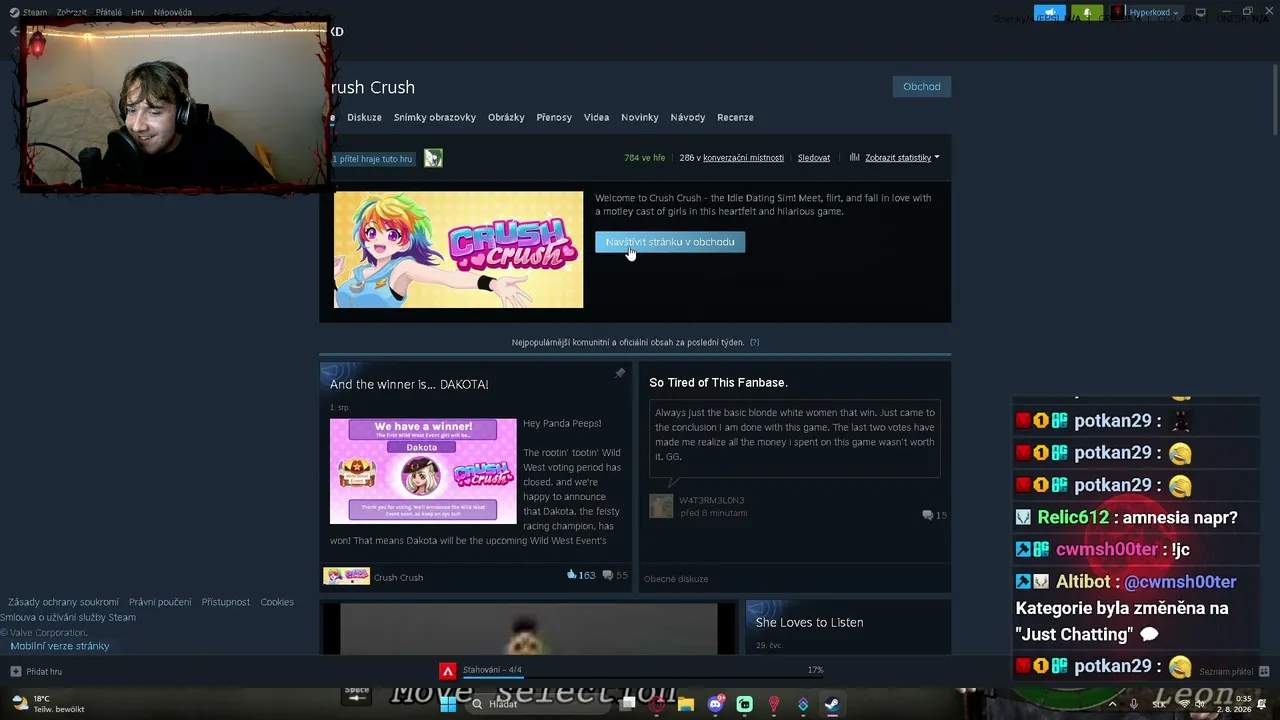
Task: Switch to the Diskuze tab
Action: (x=364, y=117)
